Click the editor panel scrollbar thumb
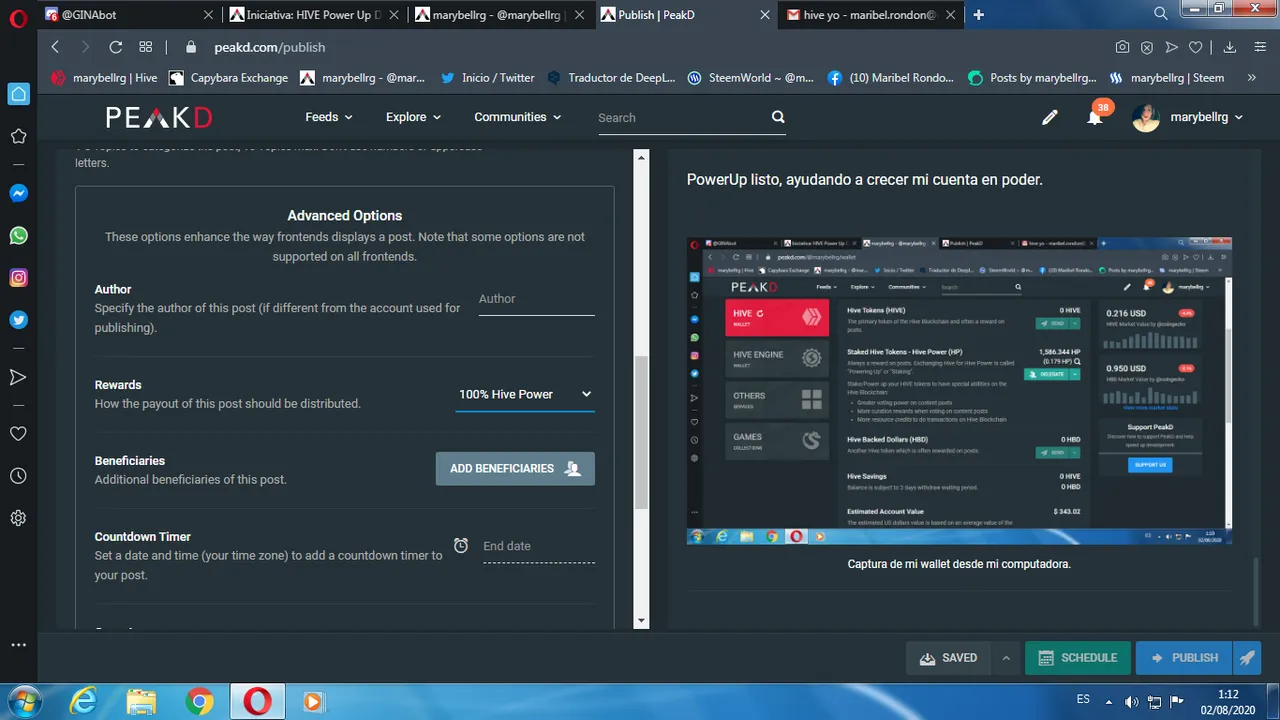The width and height of the screenshot is (1280, 720). coord(642,432)
